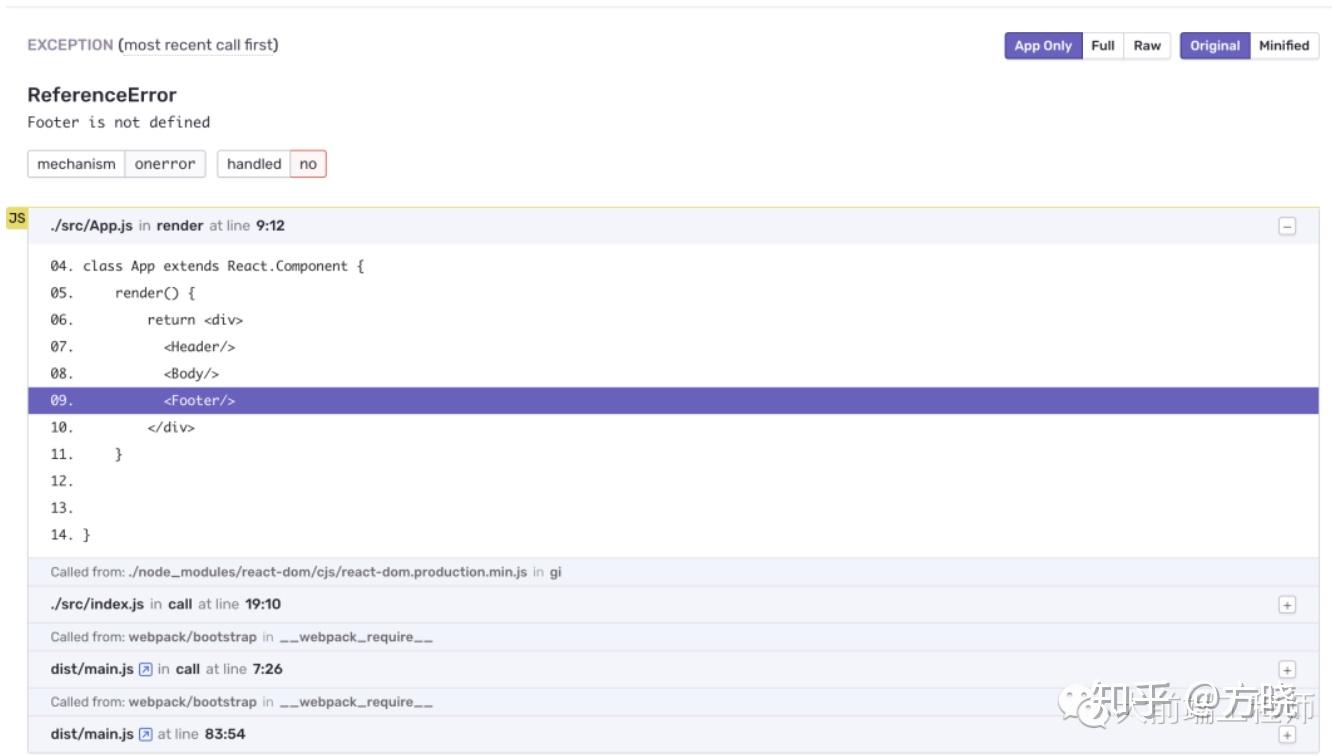
Task: Collapse the ./src/App.js stack frame
Action: 1288,226
